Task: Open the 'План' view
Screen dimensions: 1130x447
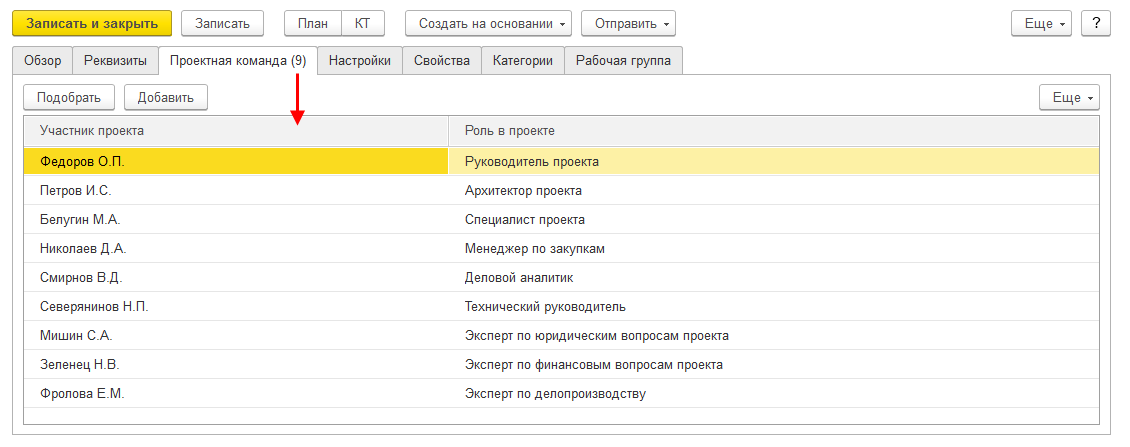Action: click(312, 23)
